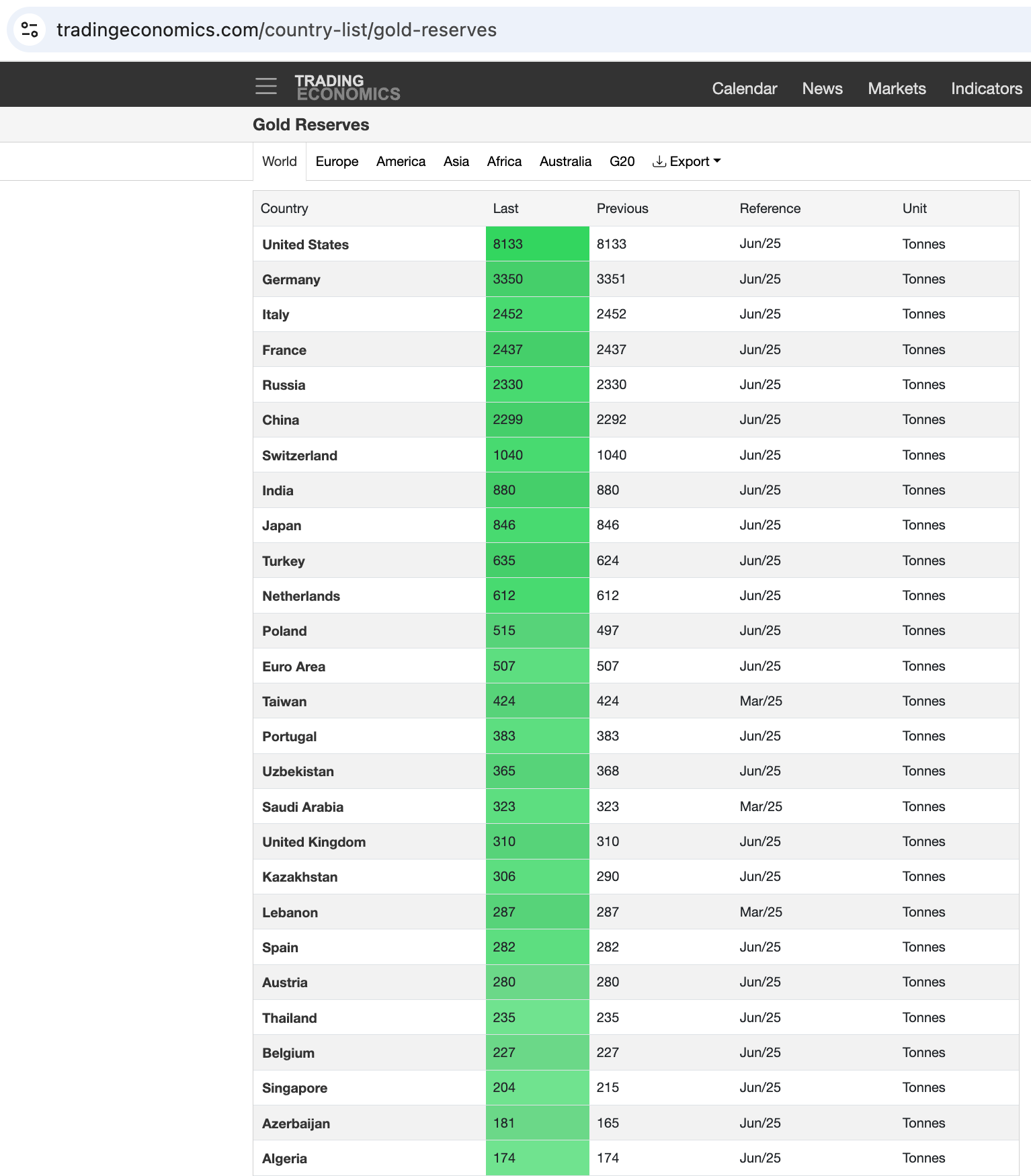The height and width of the screenshot is (1176, 1031).
Task: Open the Russia country link
Action: coord(284,385)
